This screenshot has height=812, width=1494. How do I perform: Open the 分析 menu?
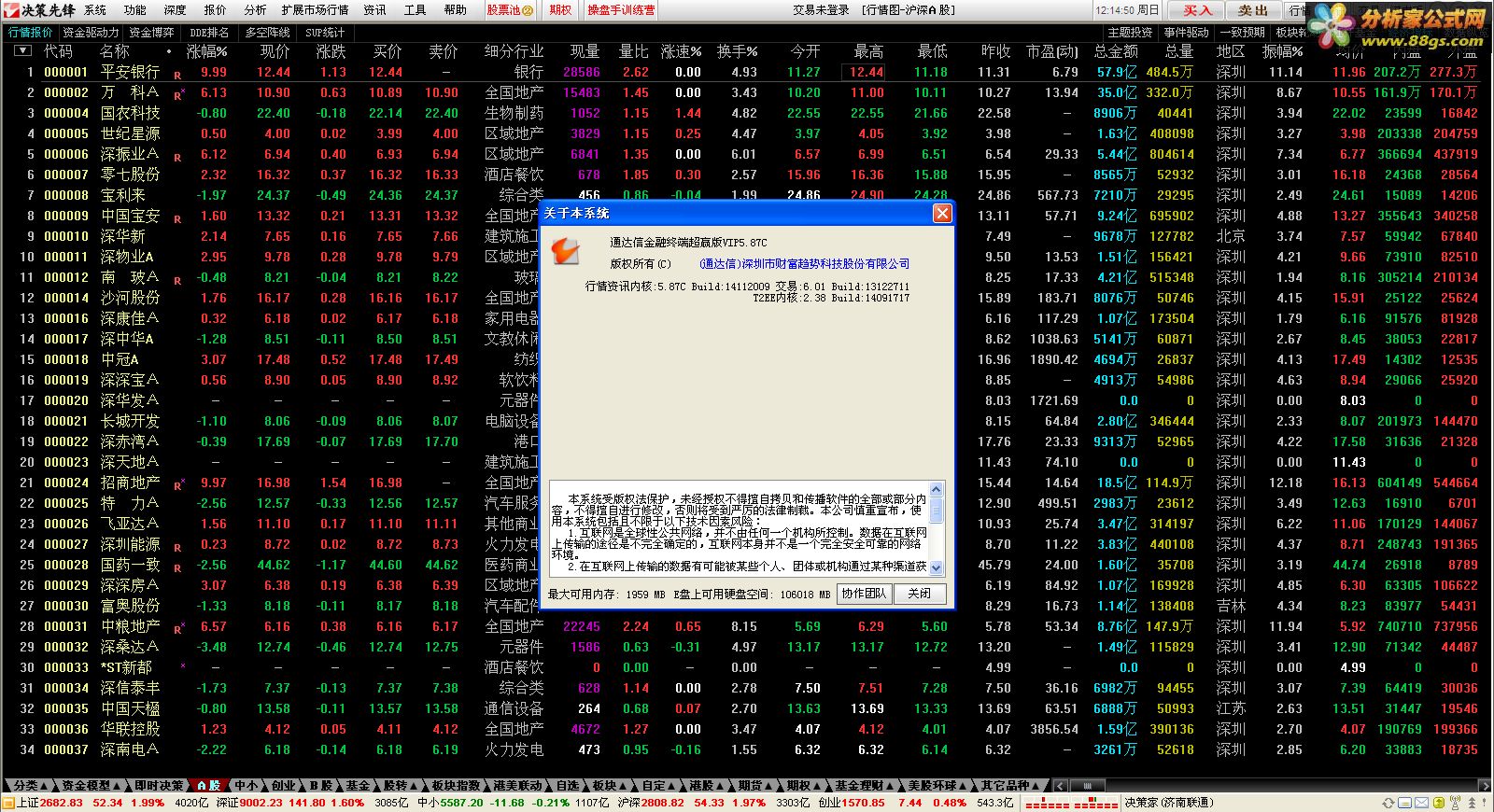coord(255,10)
